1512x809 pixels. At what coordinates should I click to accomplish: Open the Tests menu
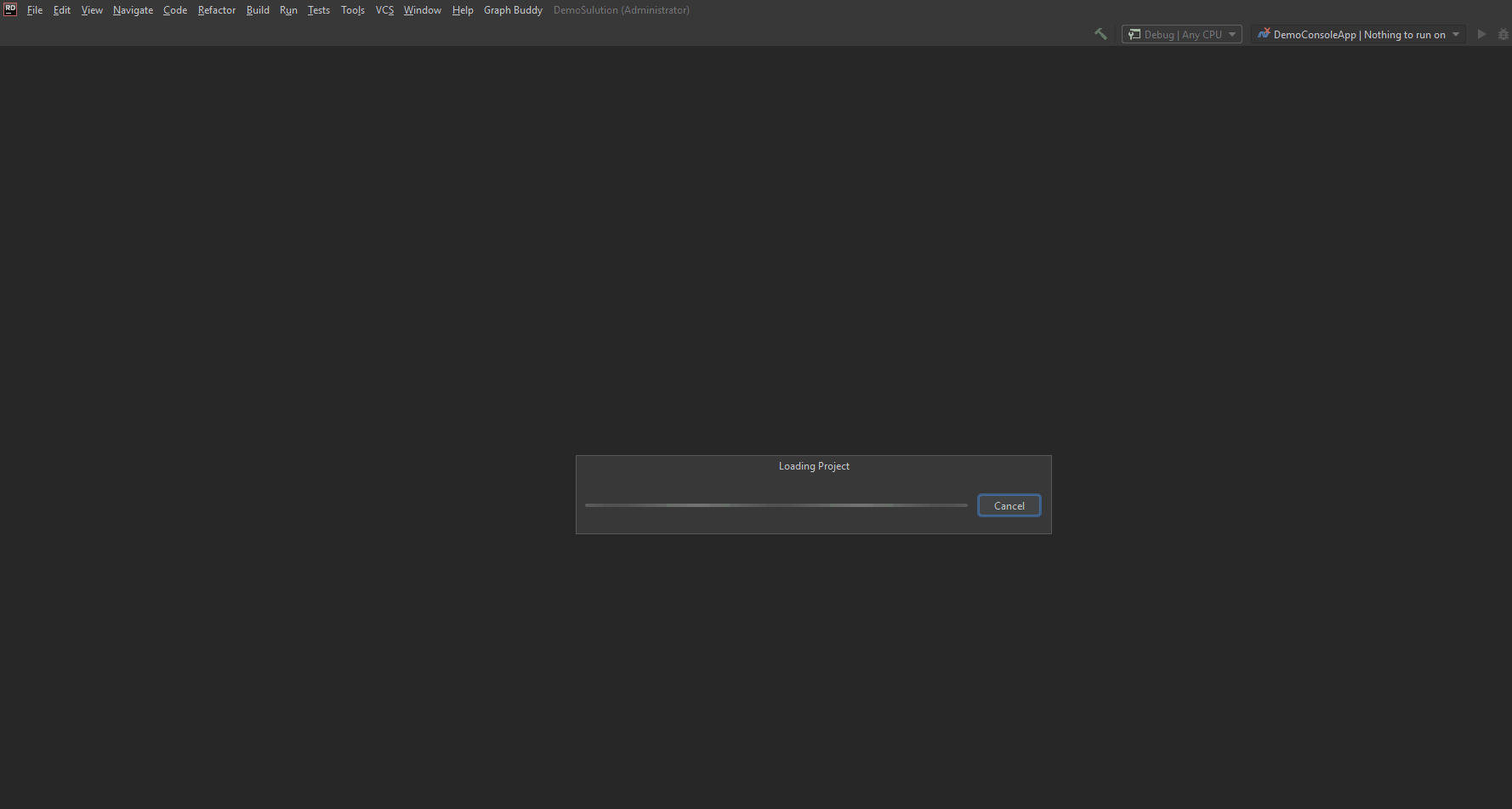(x=318, y=9)
